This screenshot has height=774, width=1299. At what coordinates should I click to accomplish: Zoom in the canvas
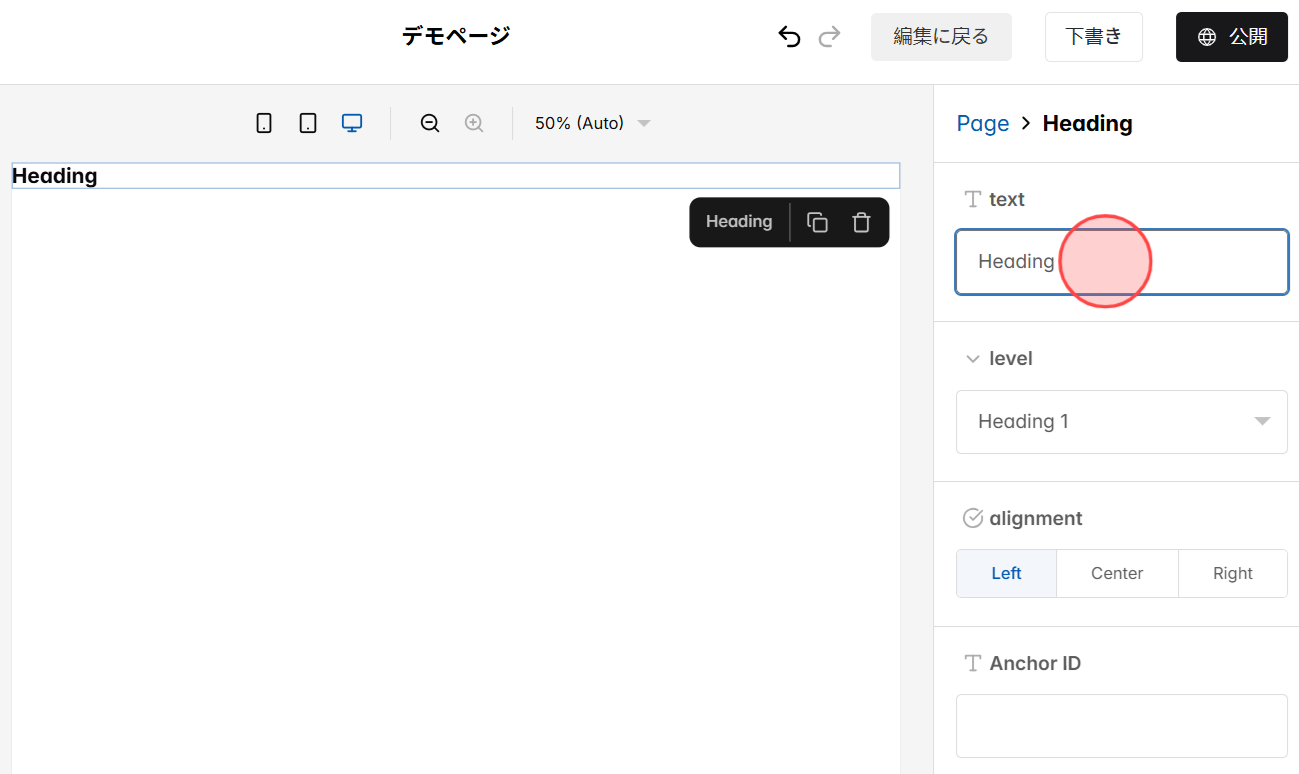tap(473, 123)
